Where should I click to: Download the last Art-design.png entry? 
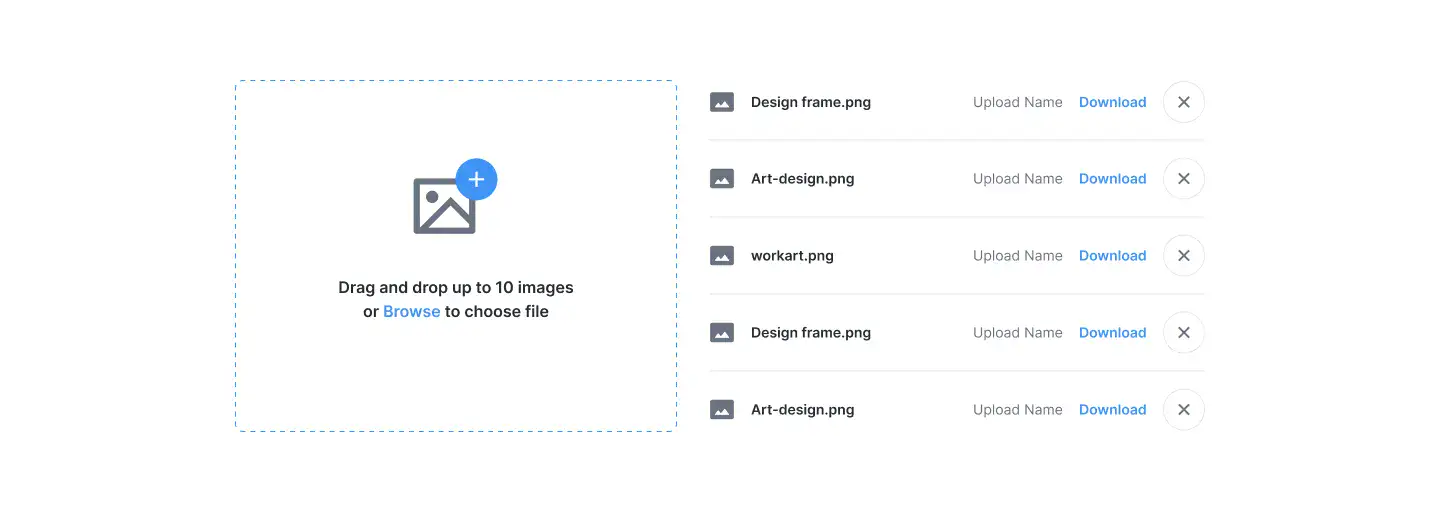[x=1112, y=410]
